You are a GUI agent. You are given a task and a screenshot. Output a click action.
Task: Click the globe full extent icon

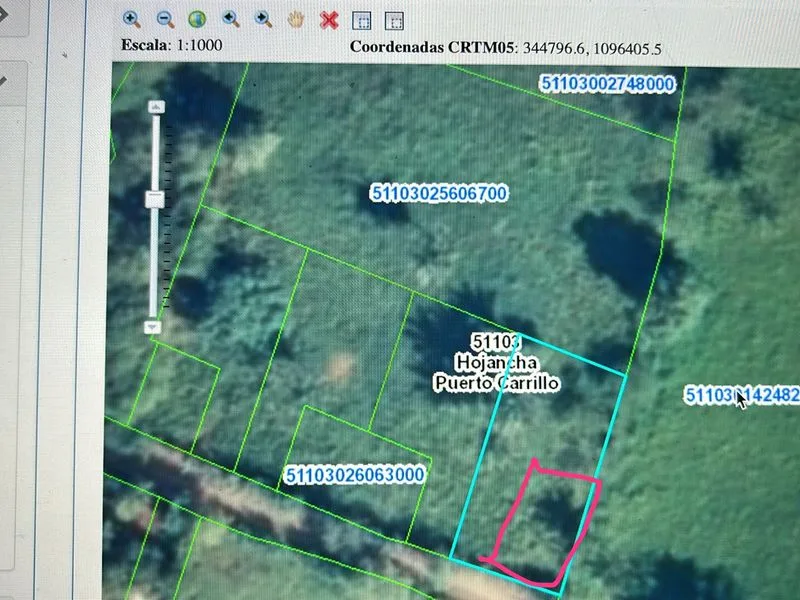pos(197,19)
